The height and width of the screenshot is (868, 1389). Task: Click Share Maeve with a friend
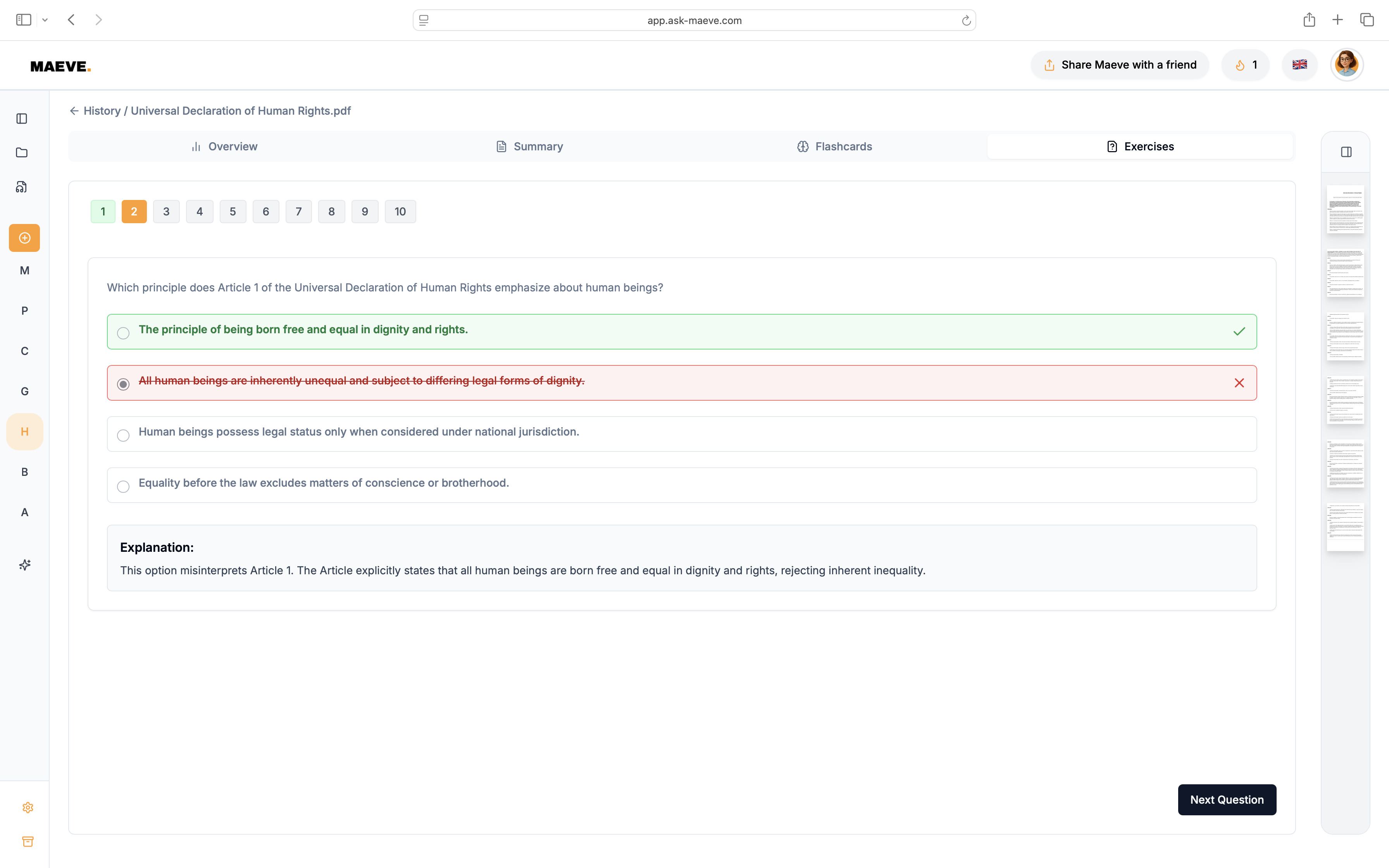1119,65
